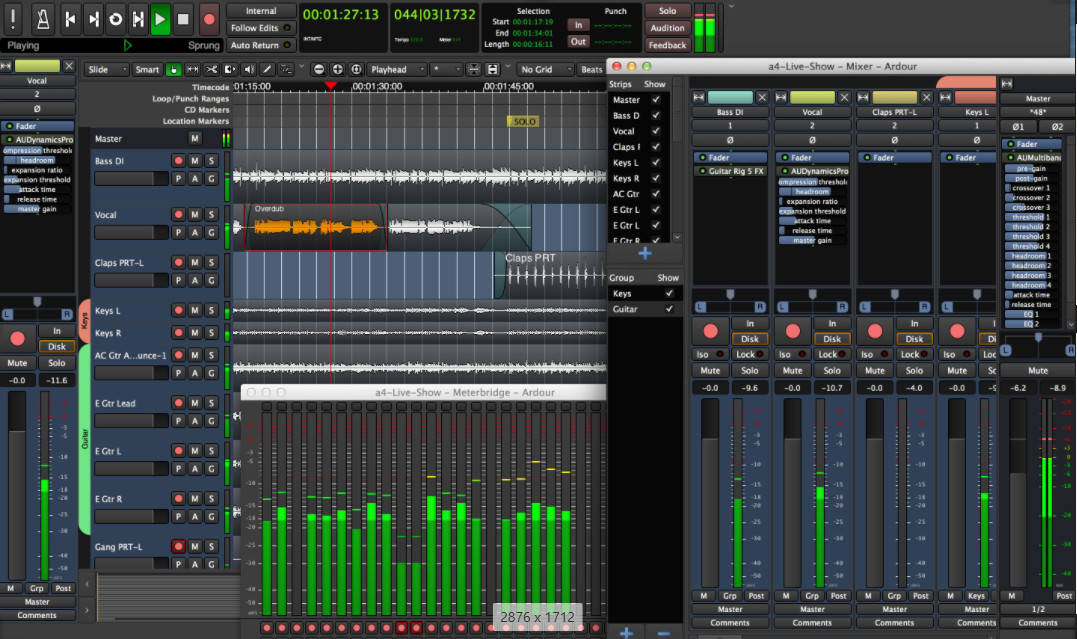Viewport: 1077px width, 639px height.
Task: Open the No Grid snap dropdown
Action: tap(545, 69)
